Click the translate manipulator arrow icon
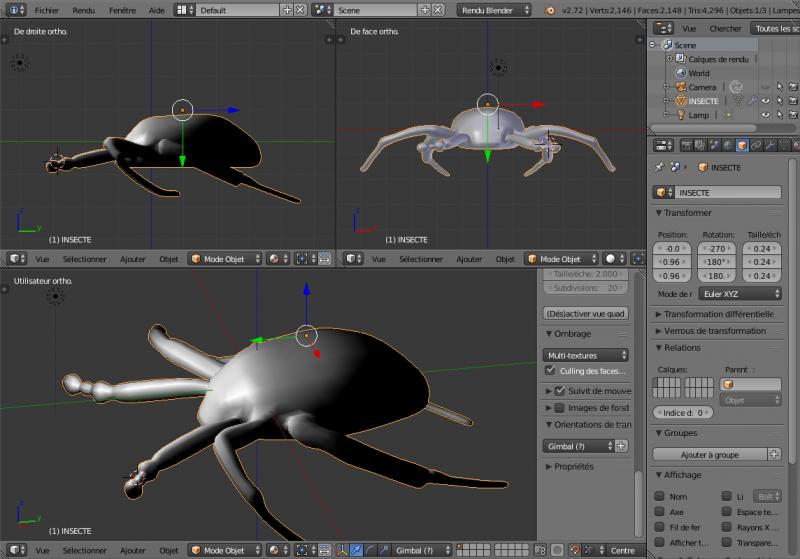The image size is (800, 559). 357,550
